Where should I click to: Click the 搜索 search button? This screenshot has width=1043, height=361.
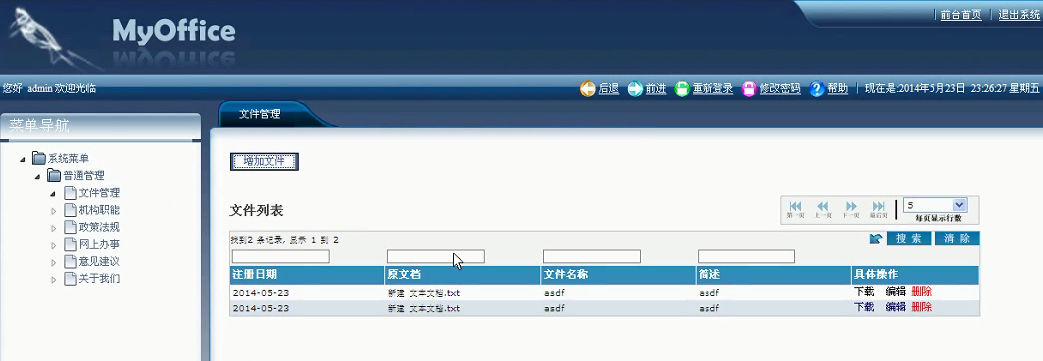908,239
